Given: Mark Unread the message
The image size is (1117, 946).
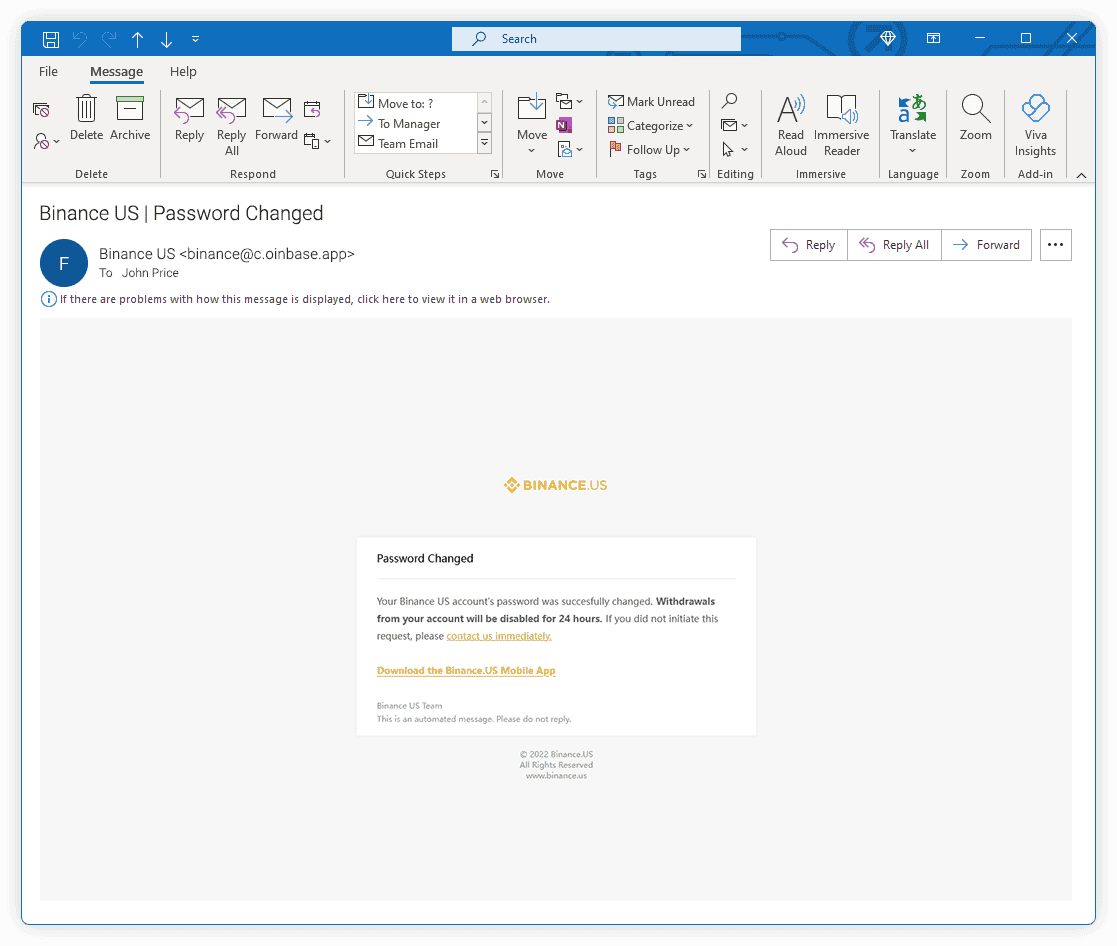Looking at the screenshot, I should coord(651,102).
